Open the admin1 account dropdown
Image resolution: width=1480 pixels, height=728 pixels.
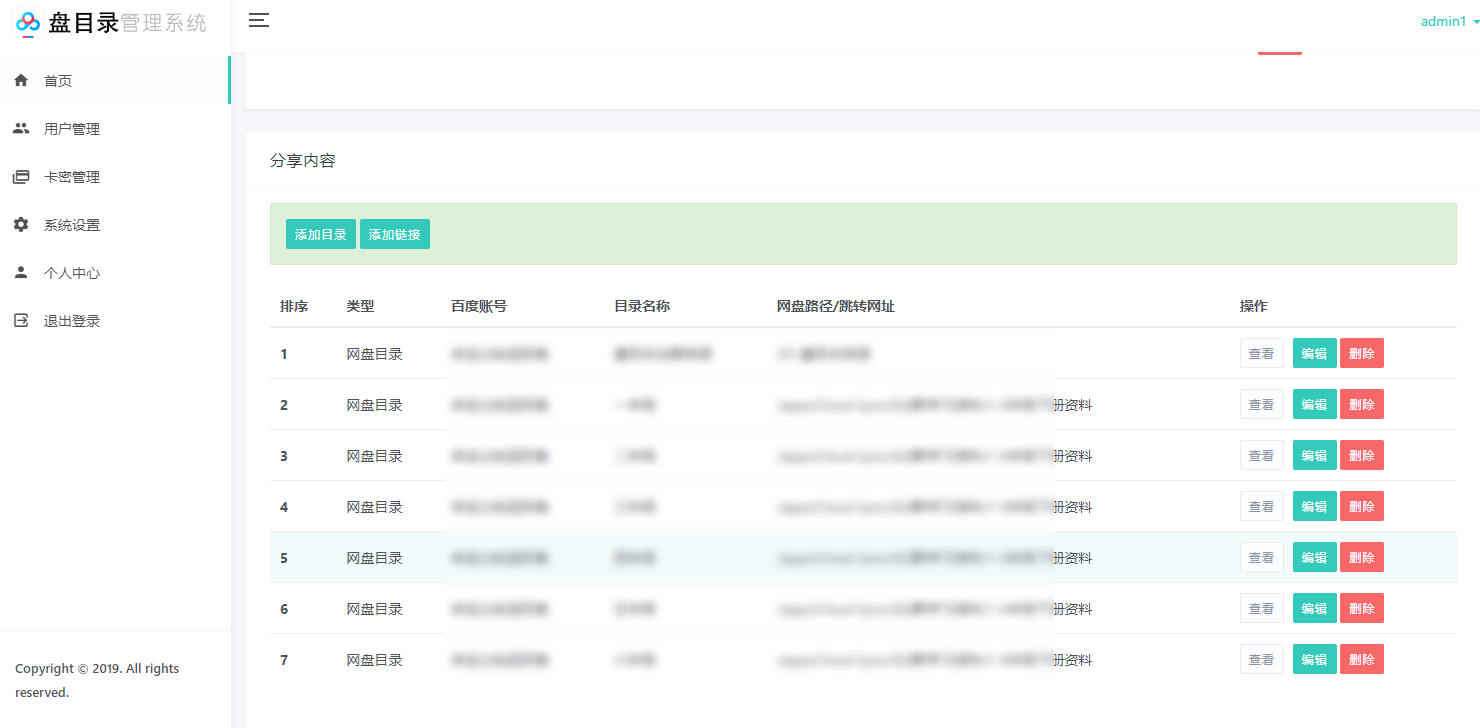pos(1449,21)
